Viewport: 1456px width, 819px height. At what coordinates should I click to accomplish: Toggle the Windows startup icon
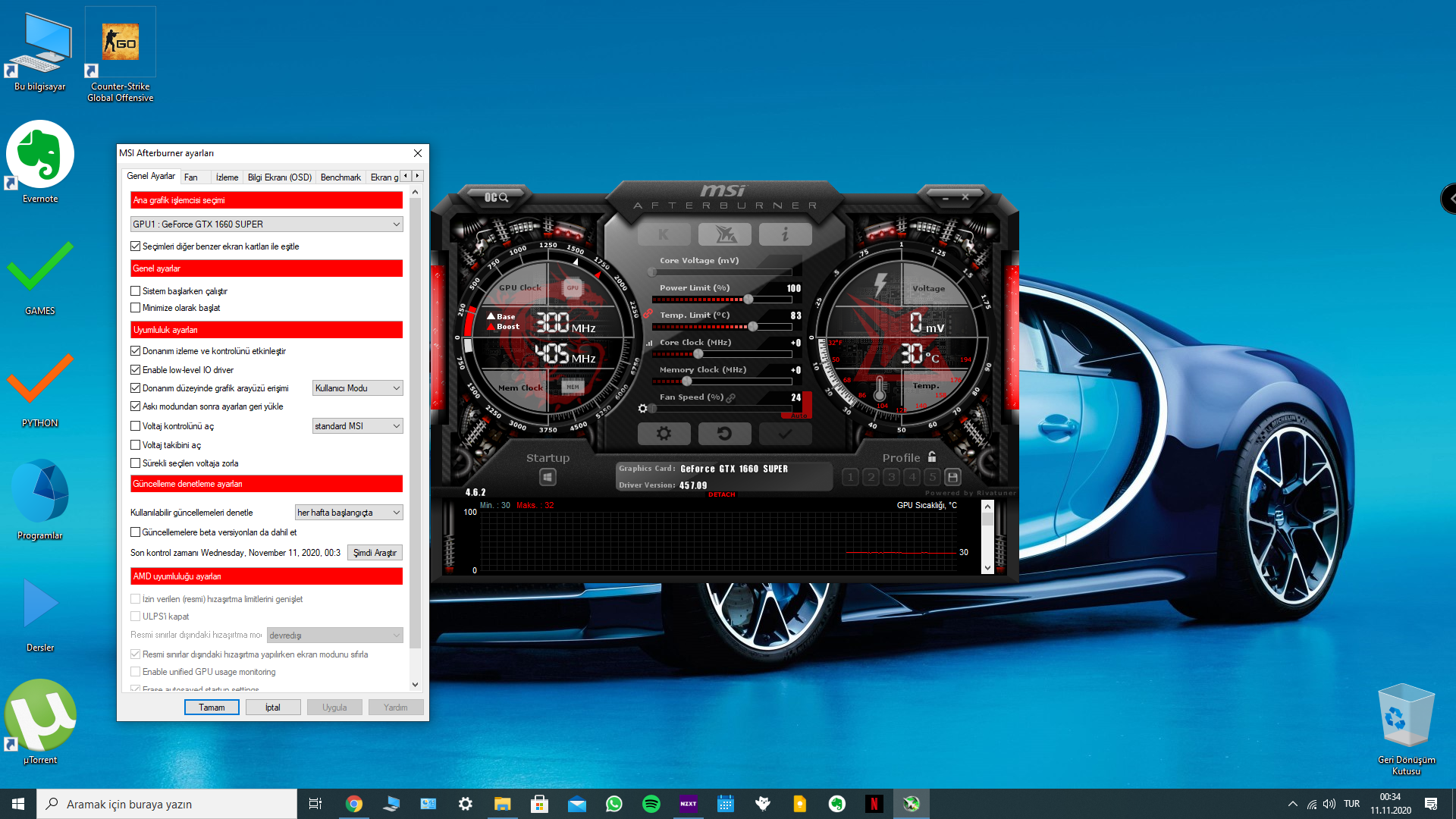(x=548, y=477)
